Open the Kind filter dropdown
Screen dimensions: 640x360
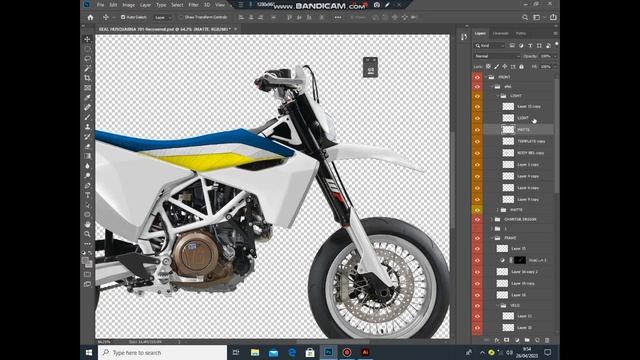point(490,46)
